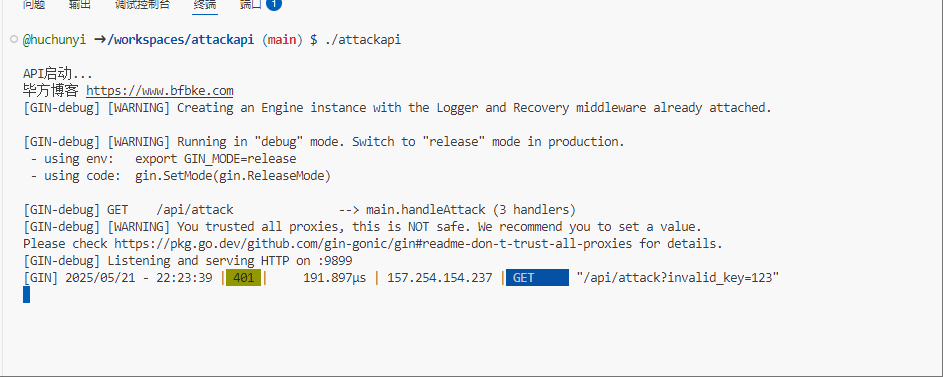Screen dimensions: 943x377
Task: Click the blue terminal cursor block
Action: 26,295
